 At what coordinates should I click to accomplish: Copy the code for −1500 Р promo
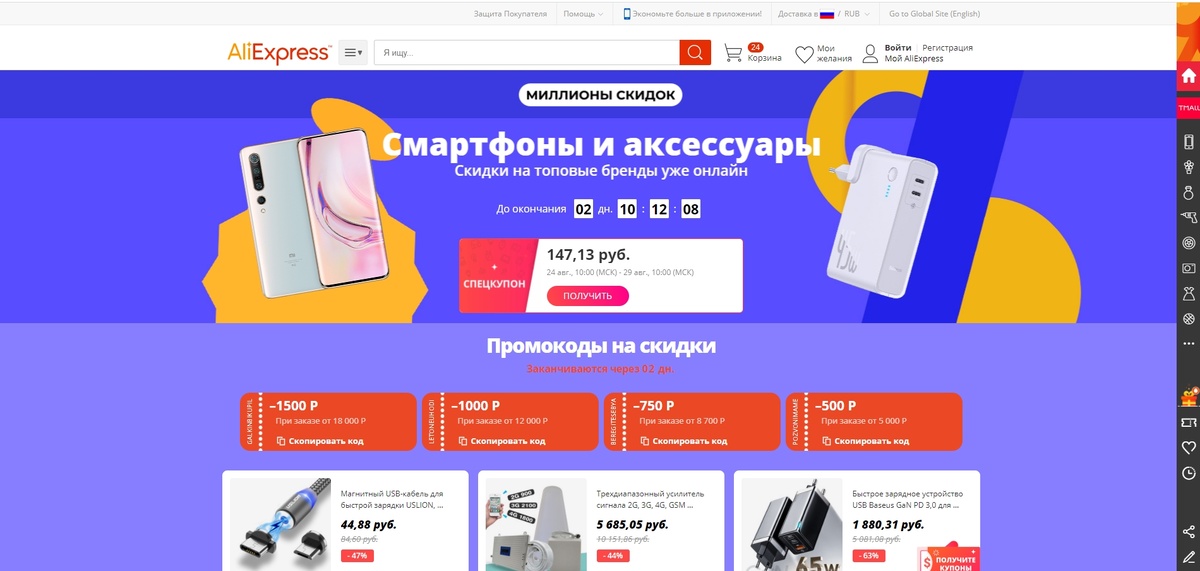(x=320, y=441)
